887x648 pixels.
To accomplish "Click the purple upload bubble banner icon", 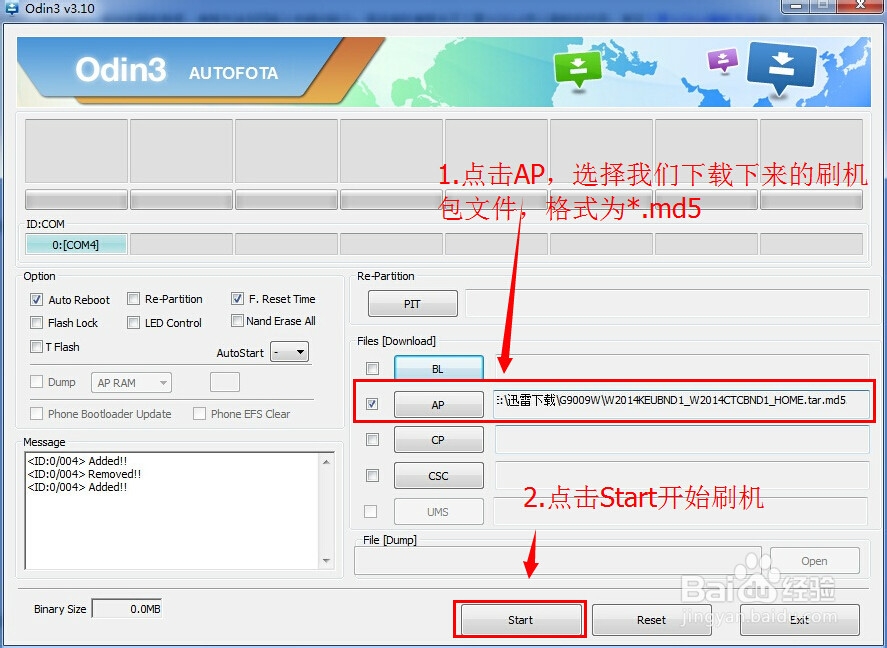I will click(x=723, y=60).
